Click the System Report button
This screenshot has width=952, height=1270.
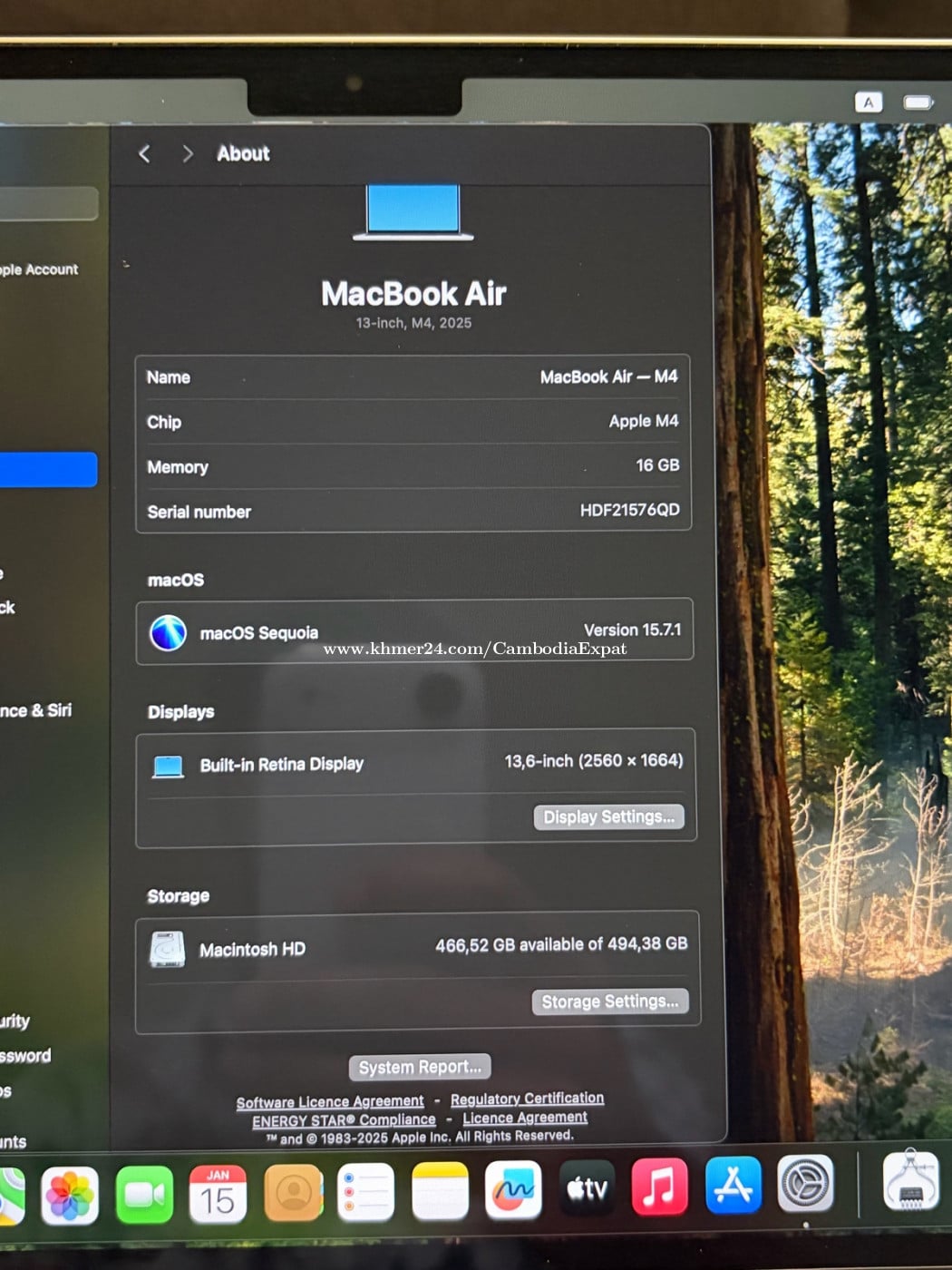click(x=420, y=1067)
